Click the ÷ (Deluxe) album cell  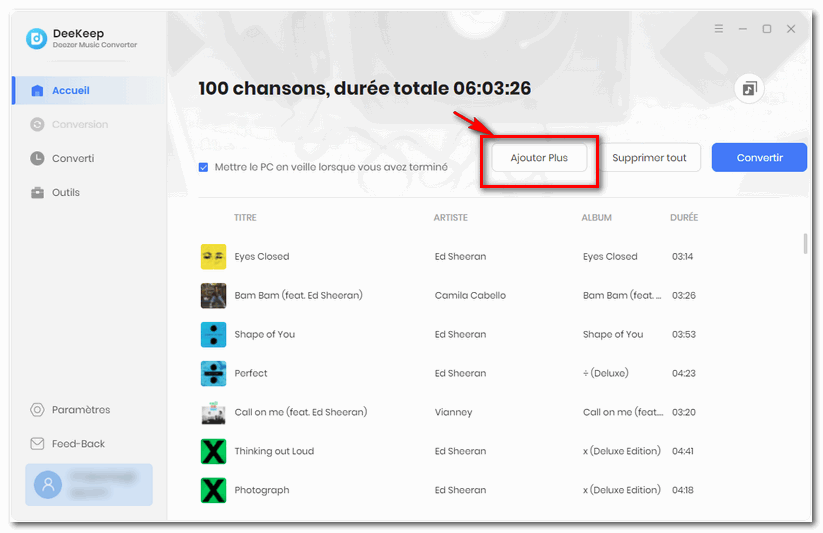[x=606, y=373]
